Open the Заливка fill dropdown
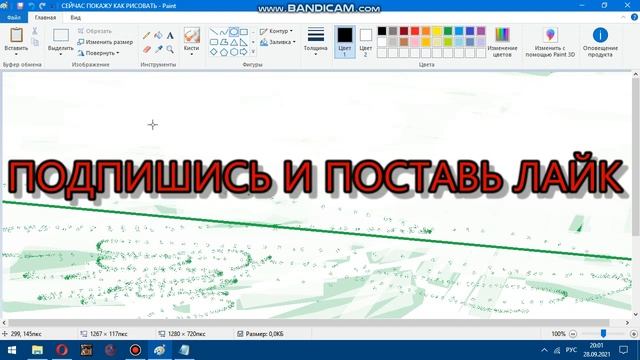The height and width of the screenshot is (360, 640). 278,42
